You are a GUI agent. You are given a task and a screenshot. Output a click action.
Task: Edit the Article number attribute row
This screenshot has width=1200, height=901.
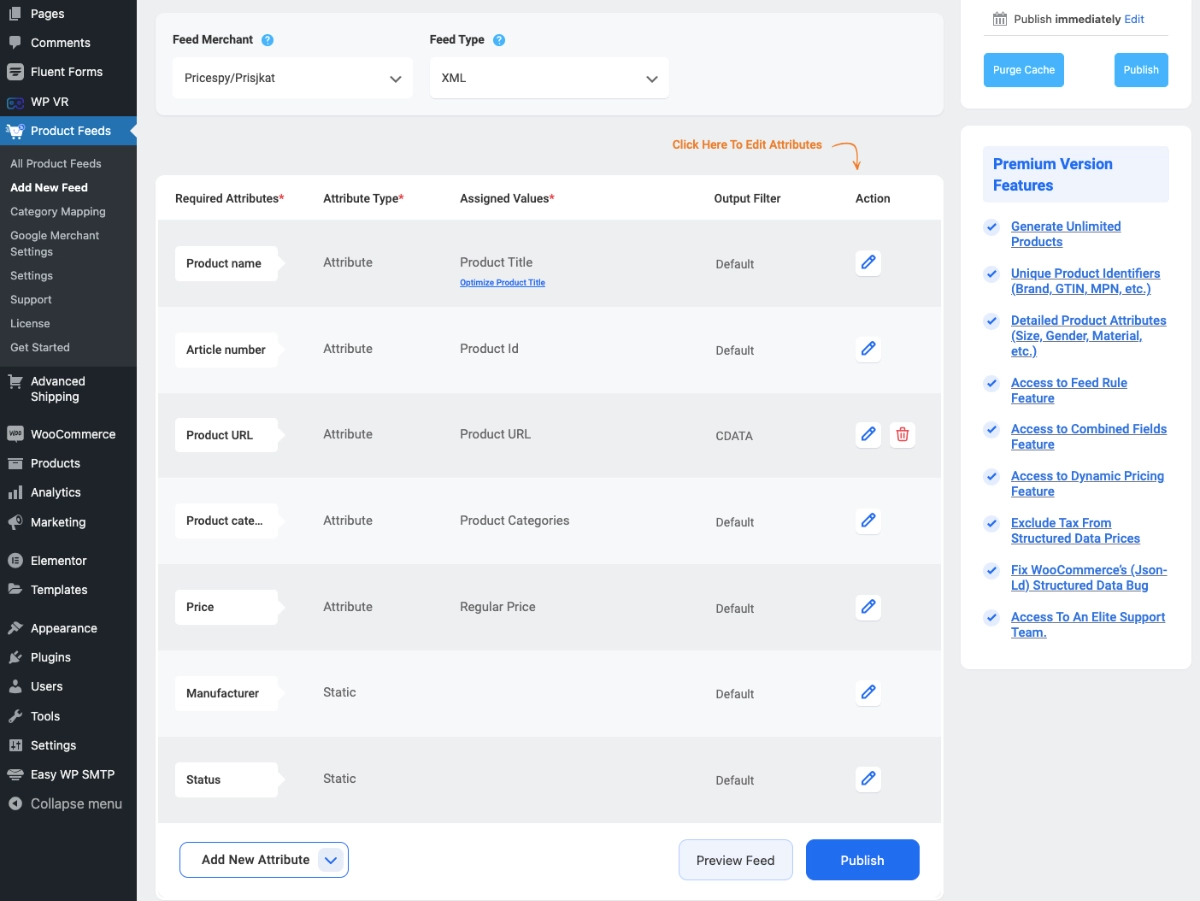click(x=868, y=349)
